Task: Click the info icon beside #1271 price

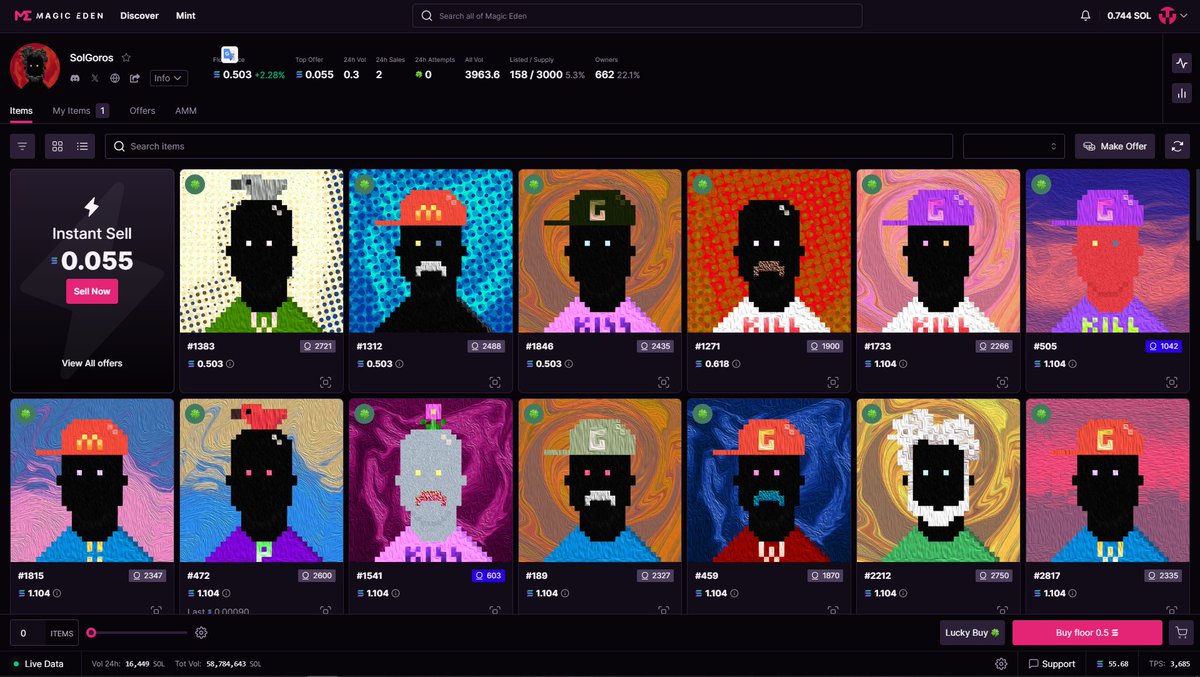Action: [738, 364]
